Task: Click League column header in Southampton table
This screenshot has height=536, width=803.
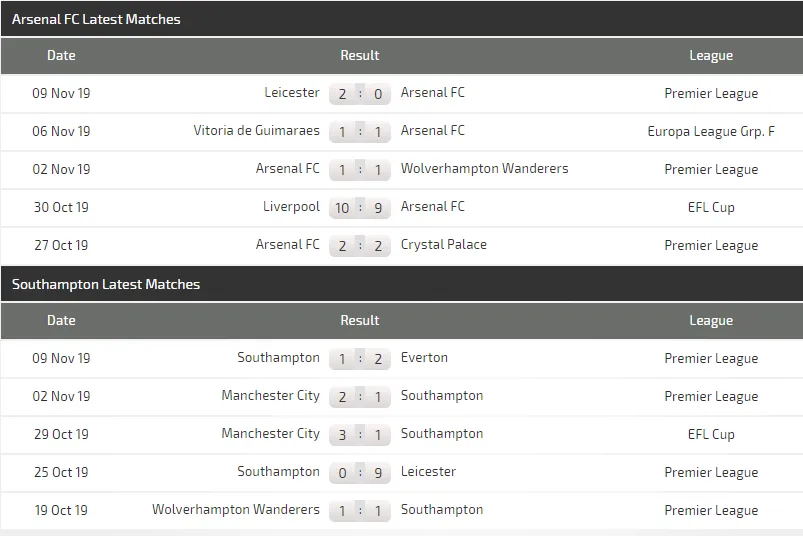Action: click(711, 321)
